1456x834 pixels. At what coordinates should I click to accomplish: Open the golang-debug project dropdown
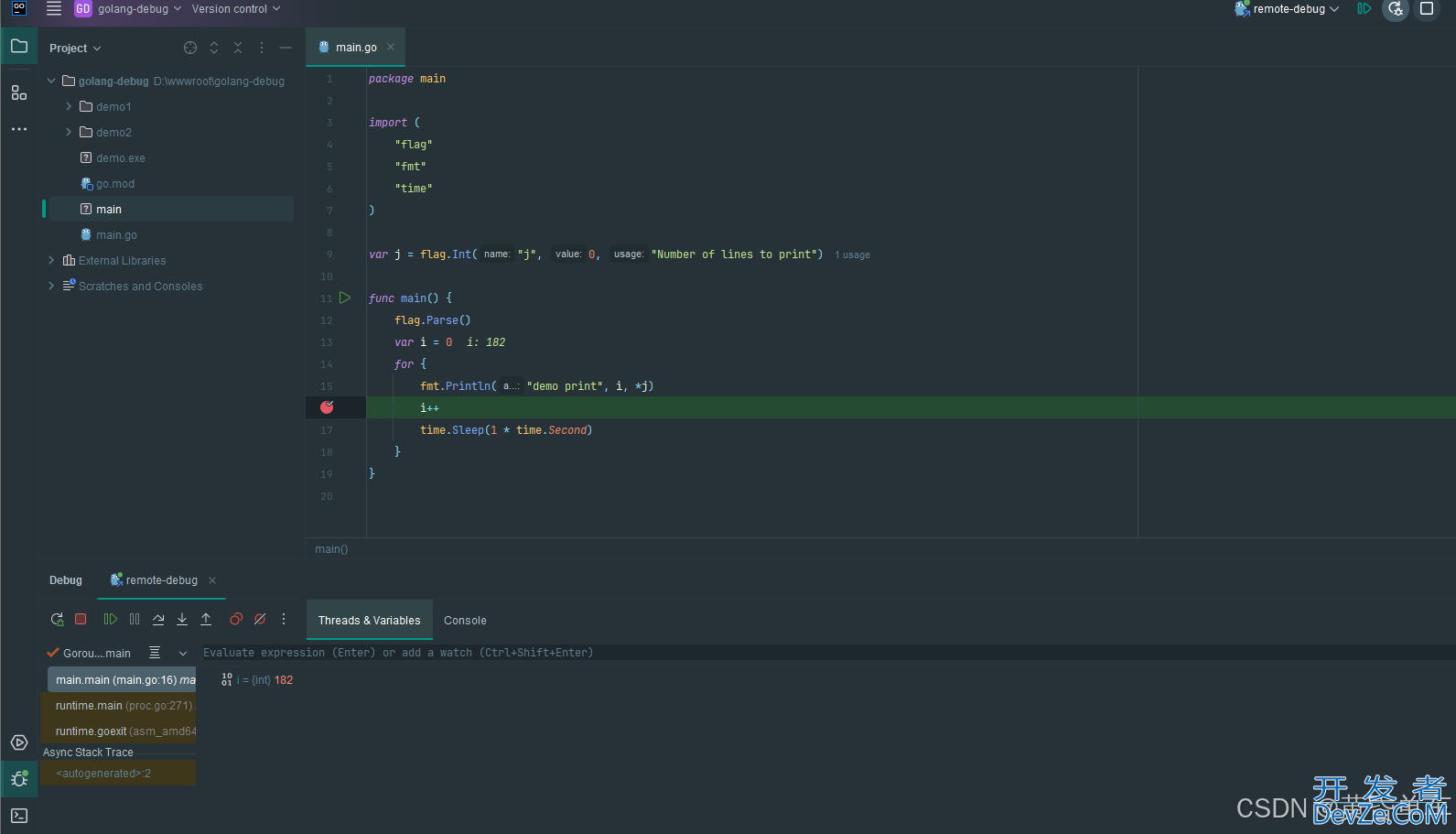[x=128, y=9]
